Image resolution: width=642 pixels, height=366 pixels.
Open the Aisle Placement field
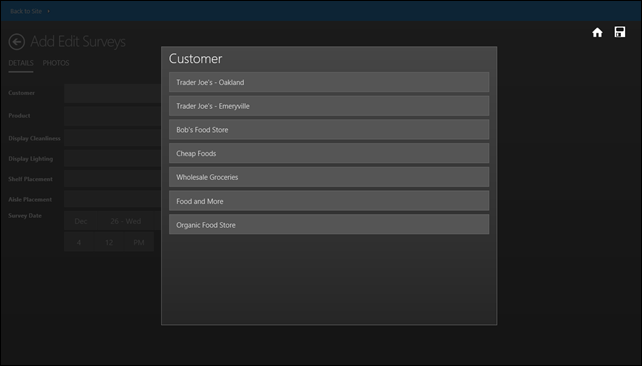click(113, 199)
